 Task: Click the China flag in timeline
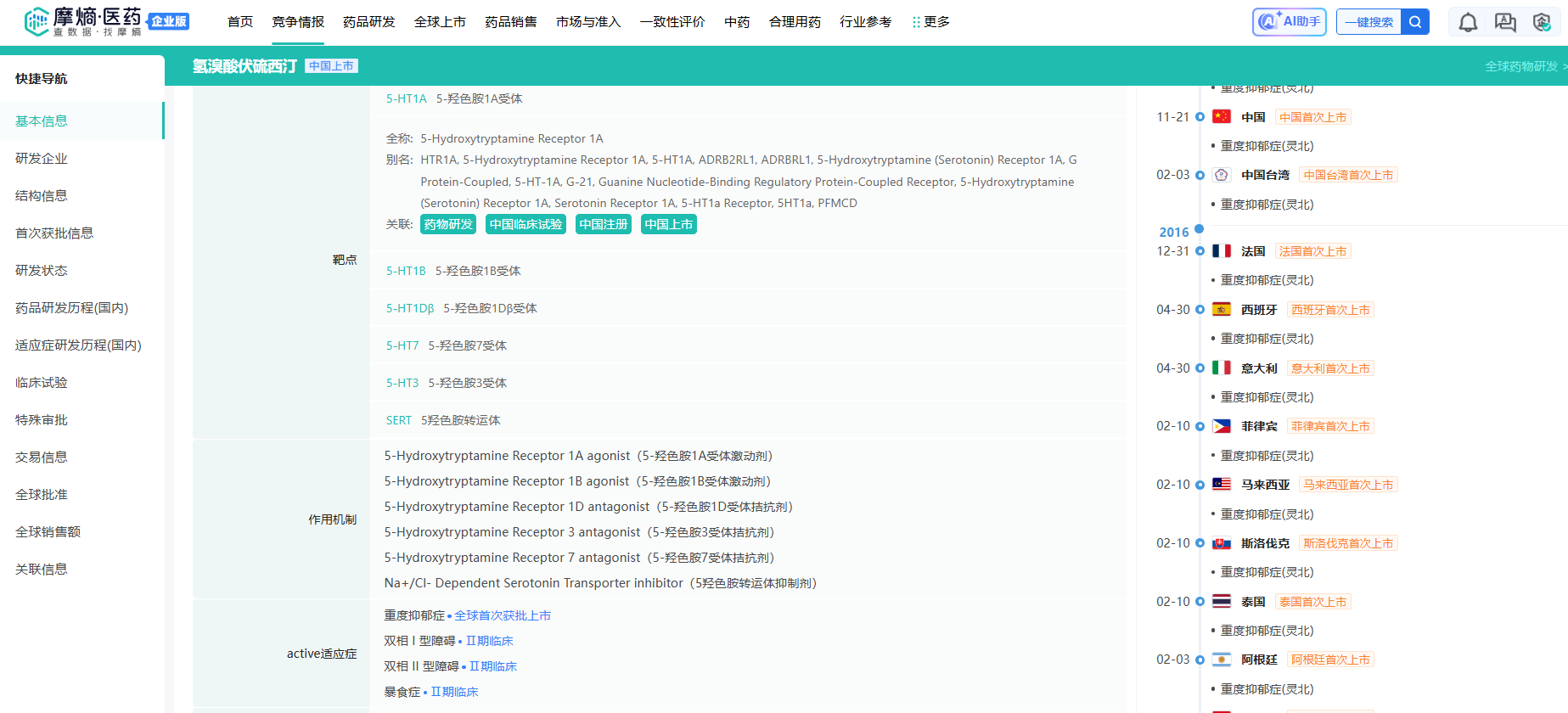[1222, 117]
